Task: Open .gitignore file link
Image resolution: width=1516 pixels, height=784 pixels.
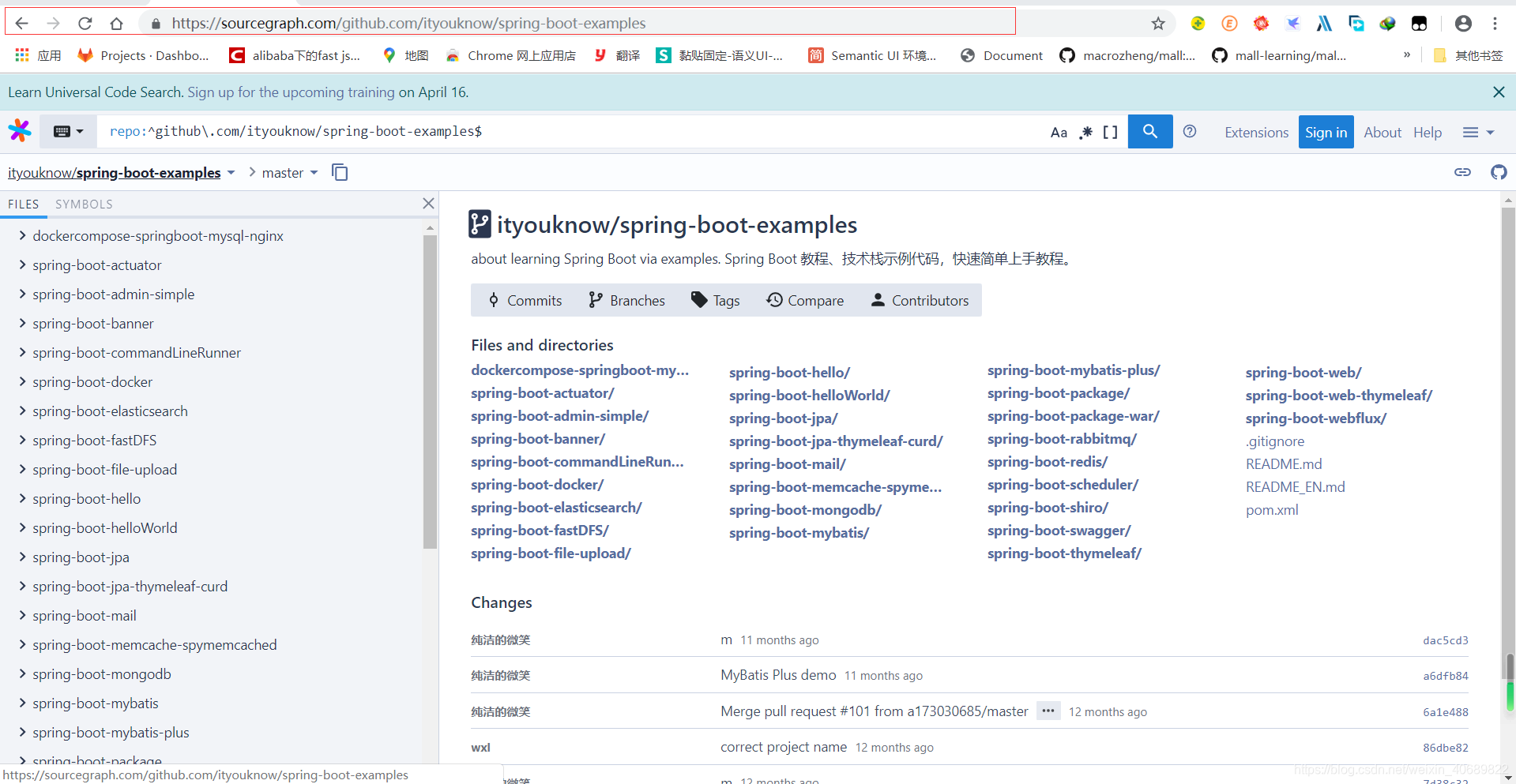Action: [x=1275, y=441]
